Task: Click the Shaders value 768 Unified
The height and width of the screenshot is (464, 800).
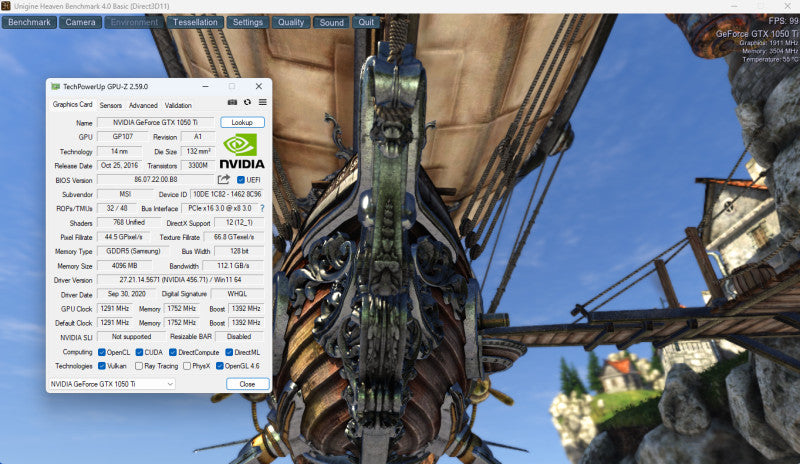Action: coord(129,223)
